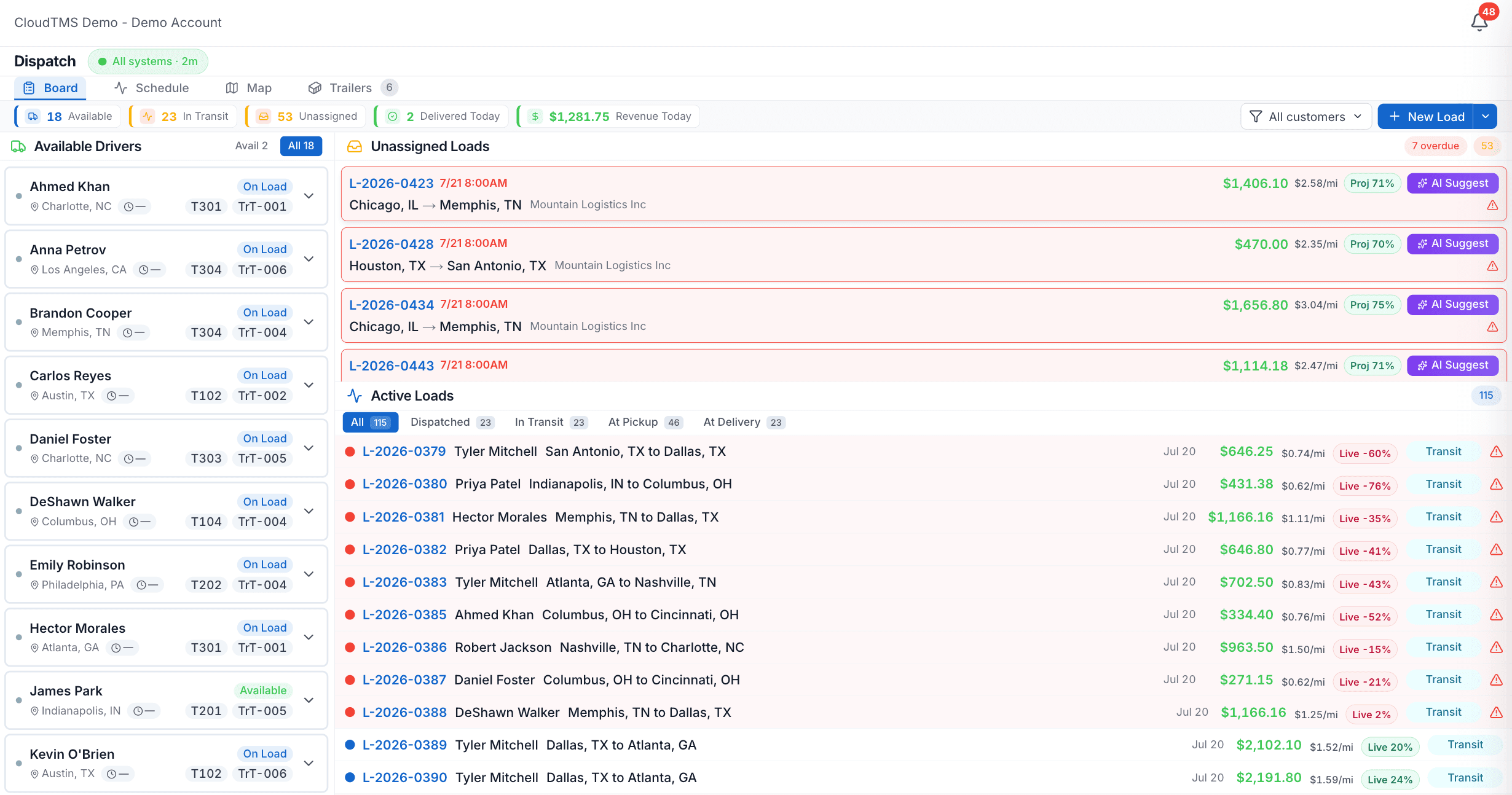Viewport: 1512px width, 795px height.
Task: Open the New Load split-button arrow
Action: (1486, 116)
